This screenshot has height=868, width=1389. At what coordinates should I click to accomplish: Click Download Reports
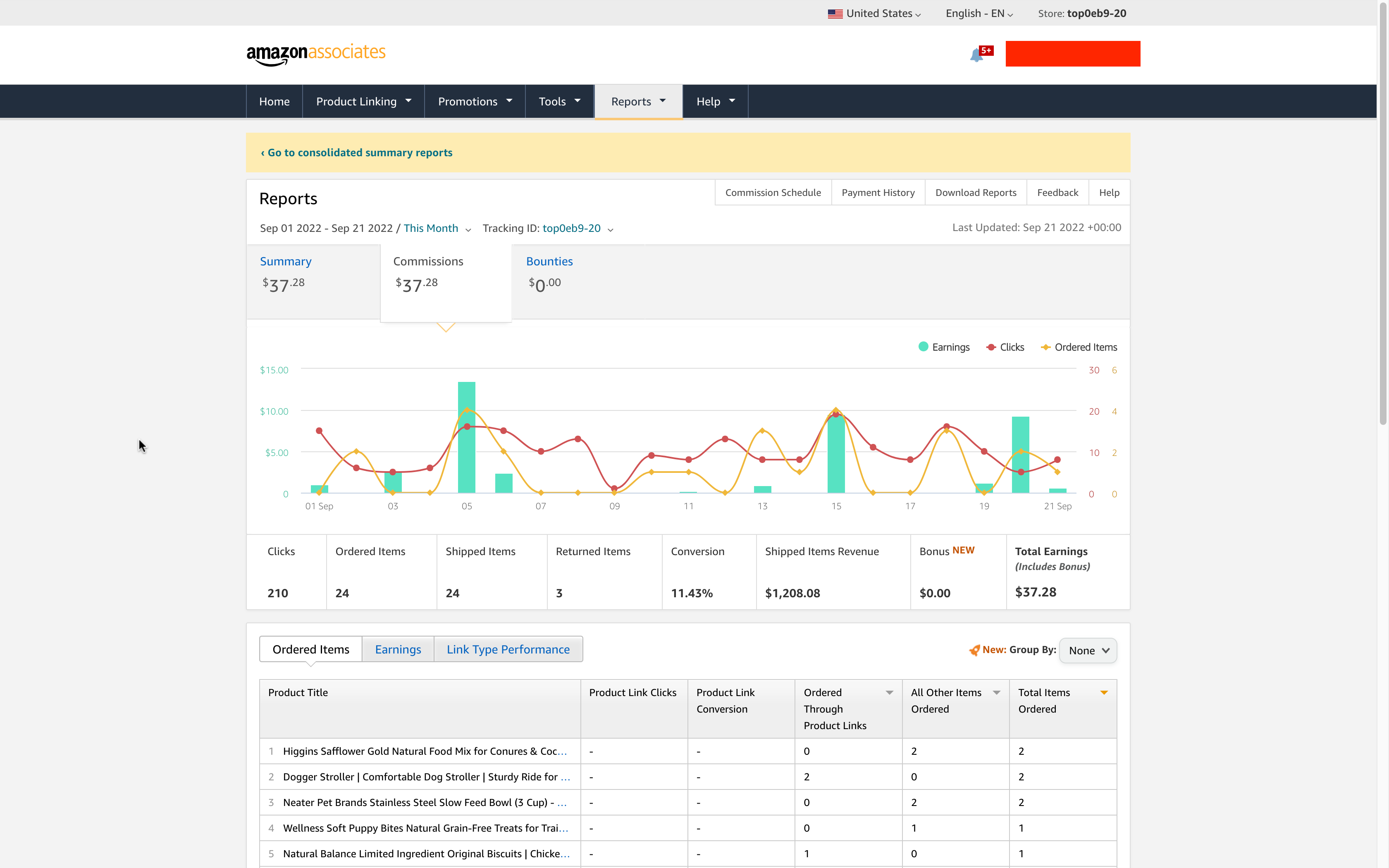(976, 193)
